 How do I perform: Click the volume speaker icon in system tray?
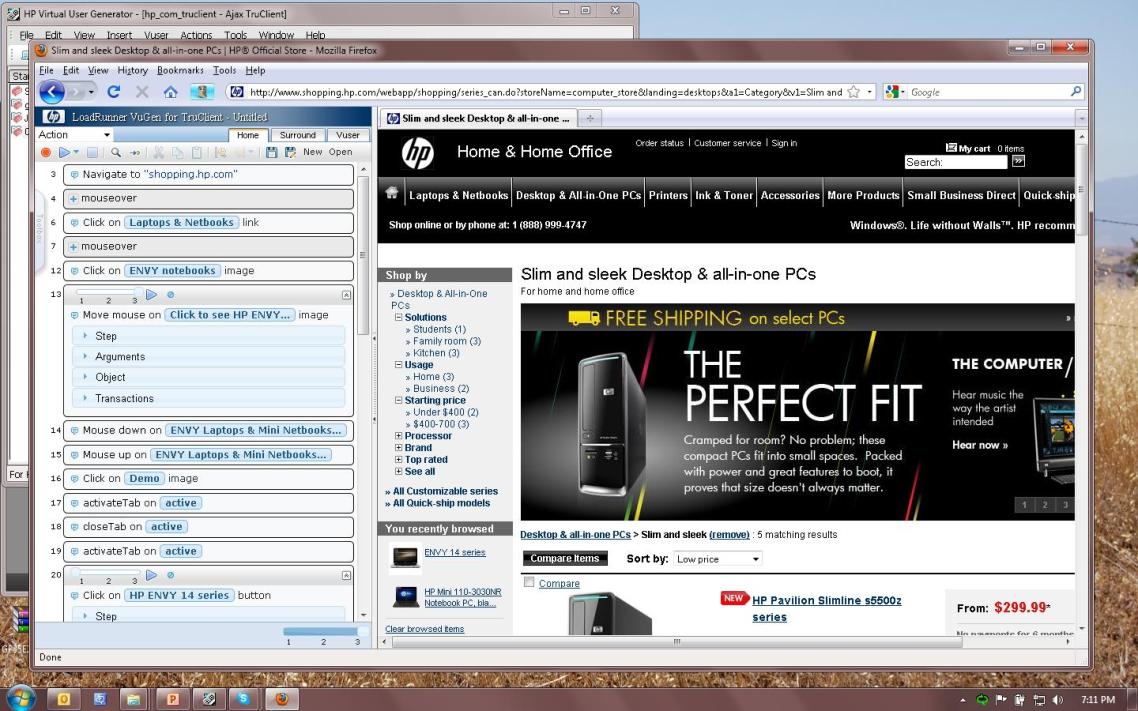1057,700
